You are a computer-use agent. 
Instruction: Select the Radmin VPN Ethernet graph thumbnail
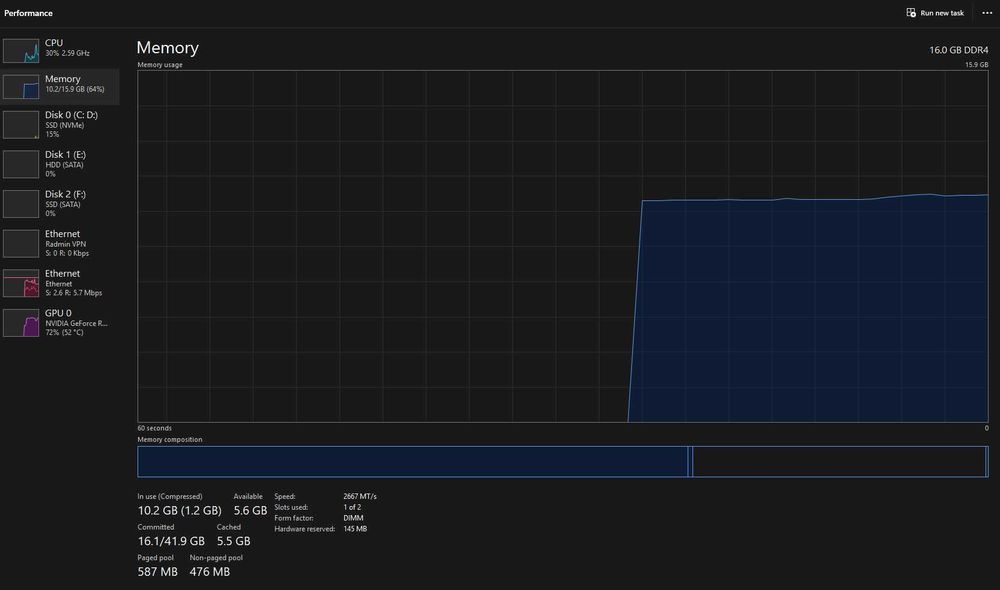coord(21,243)
